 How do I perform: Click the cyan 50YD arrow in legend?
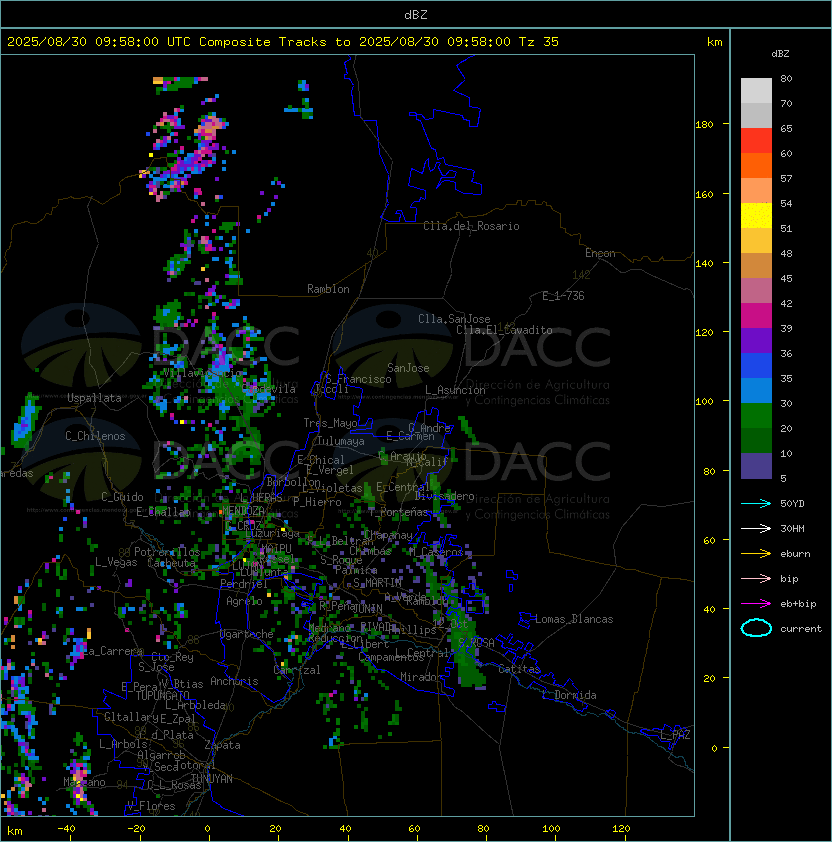[x=756, y=504]
